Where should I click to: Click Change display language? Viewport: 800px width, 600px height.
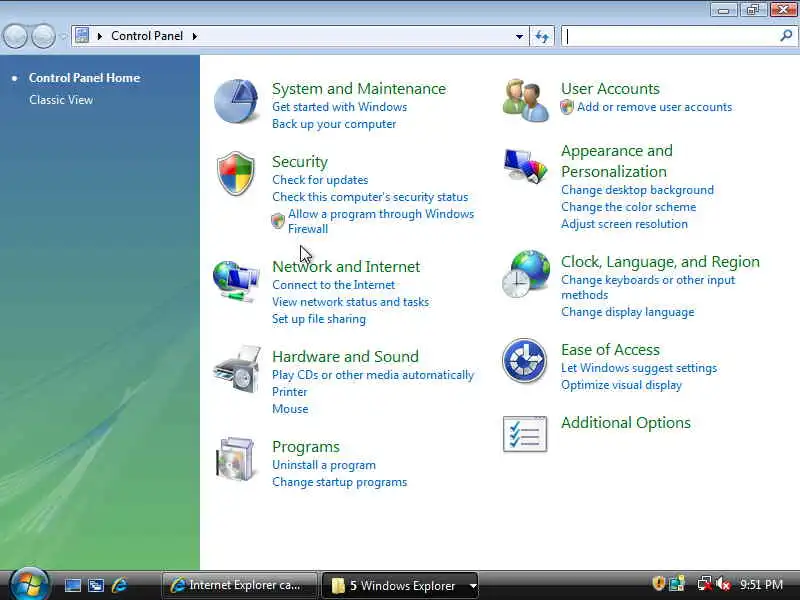(628, 312)
